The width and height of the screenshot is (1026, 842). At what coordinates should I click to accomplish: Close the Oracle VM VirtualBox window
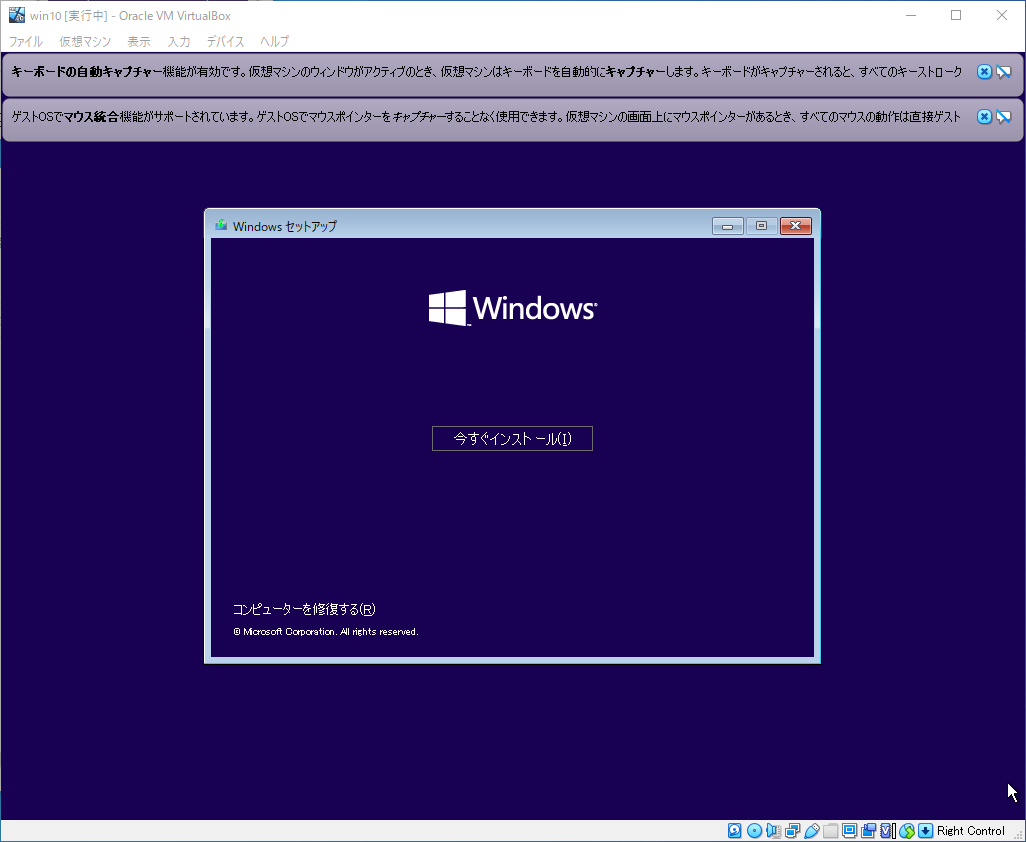pyautogui.click(x=1002, y=15)
